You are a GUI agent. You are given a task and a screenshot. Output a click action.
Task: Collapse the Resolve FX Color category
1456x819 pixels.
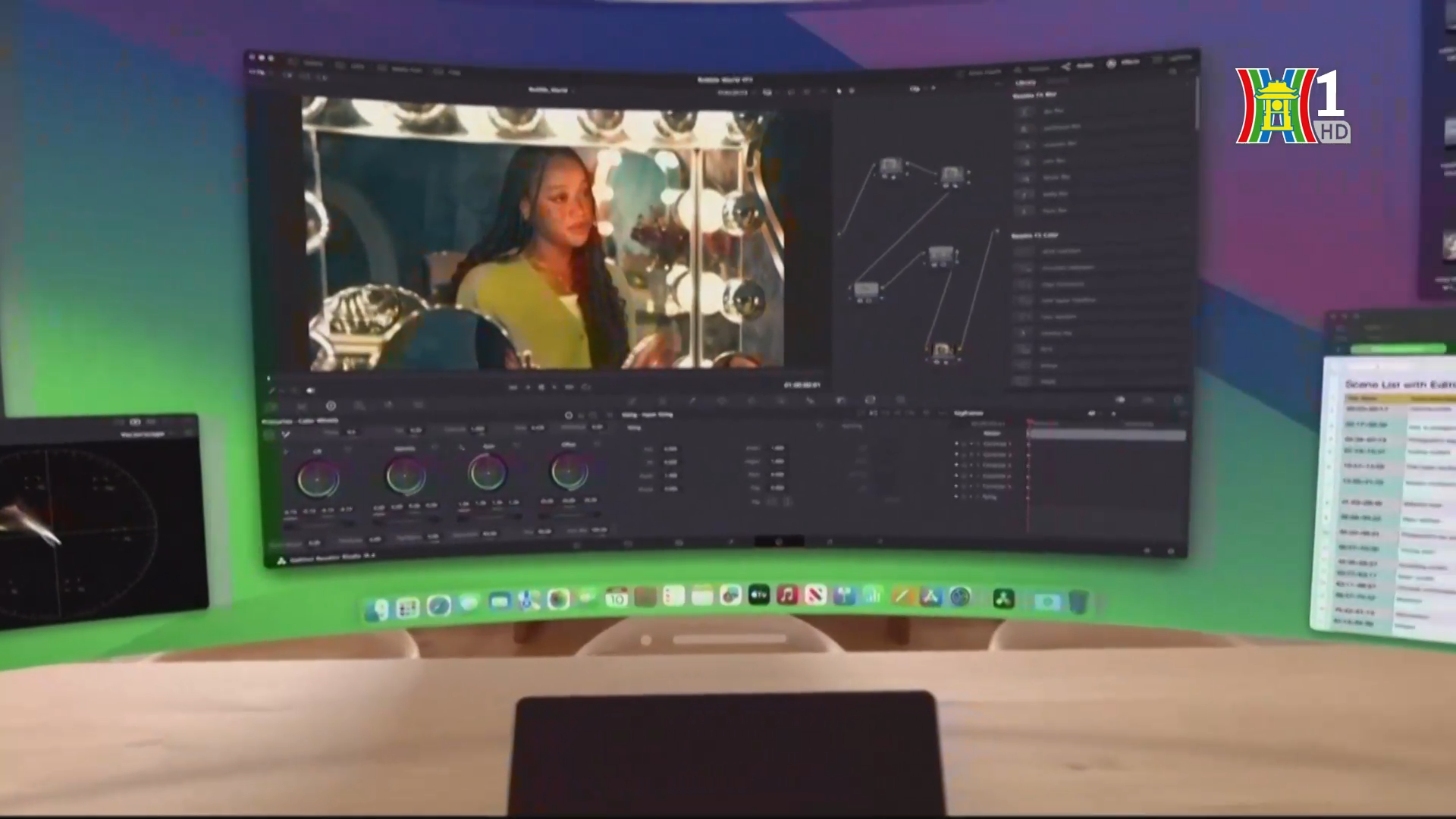(1035, 236)
